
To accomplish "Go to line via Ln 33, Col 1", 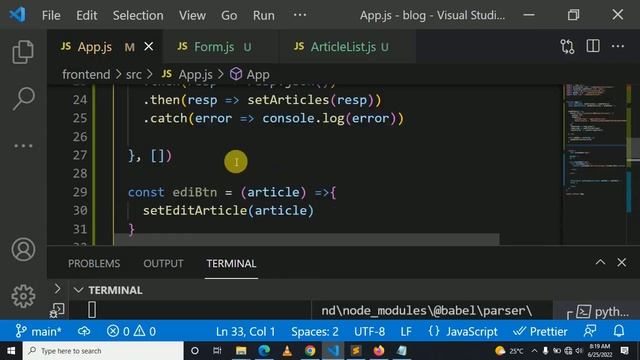I will click(x=245, y=331).
